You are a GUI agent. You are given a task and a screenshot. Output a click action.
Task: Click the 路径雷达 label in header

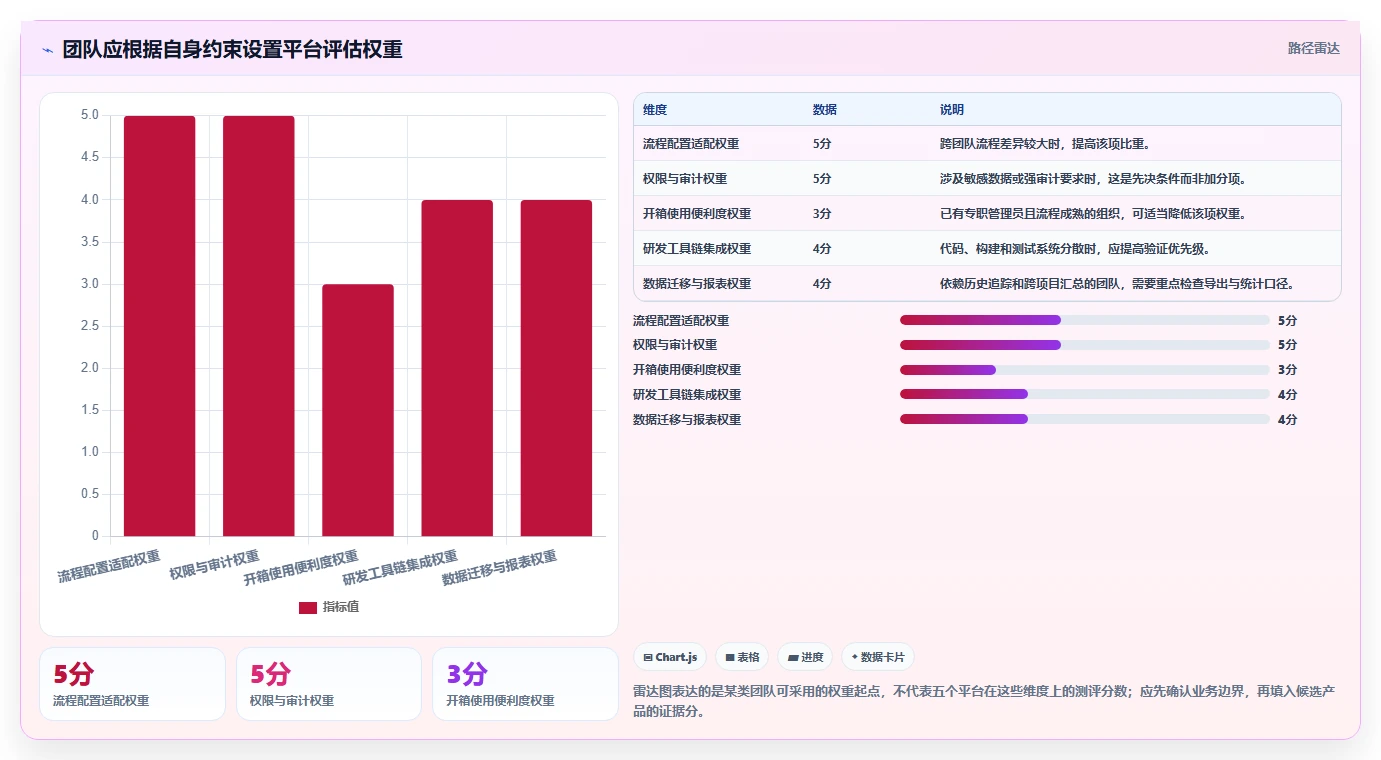pyautogui.click(x=1313, y=48)
